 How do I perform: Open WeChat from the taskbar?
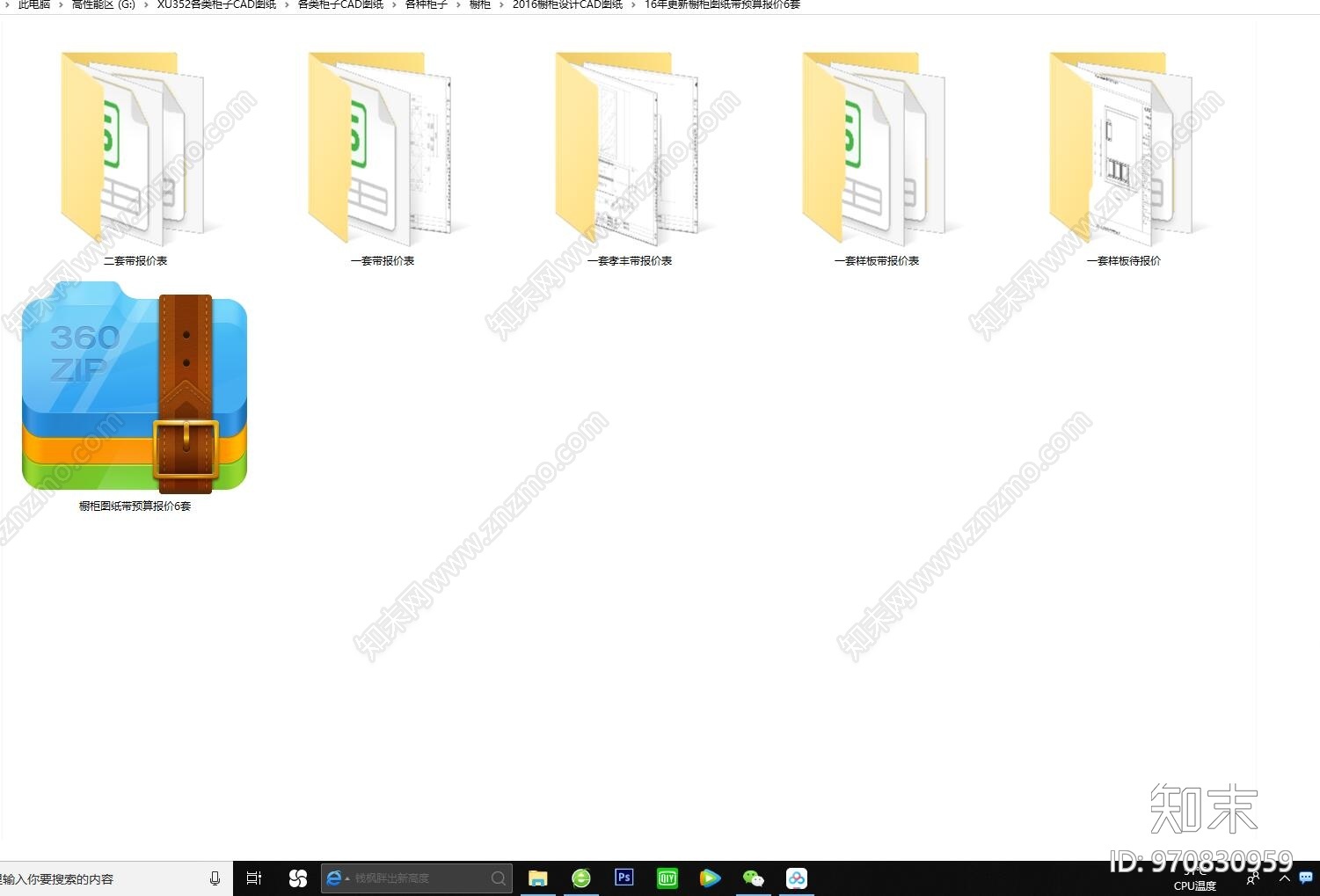[754, 878]
